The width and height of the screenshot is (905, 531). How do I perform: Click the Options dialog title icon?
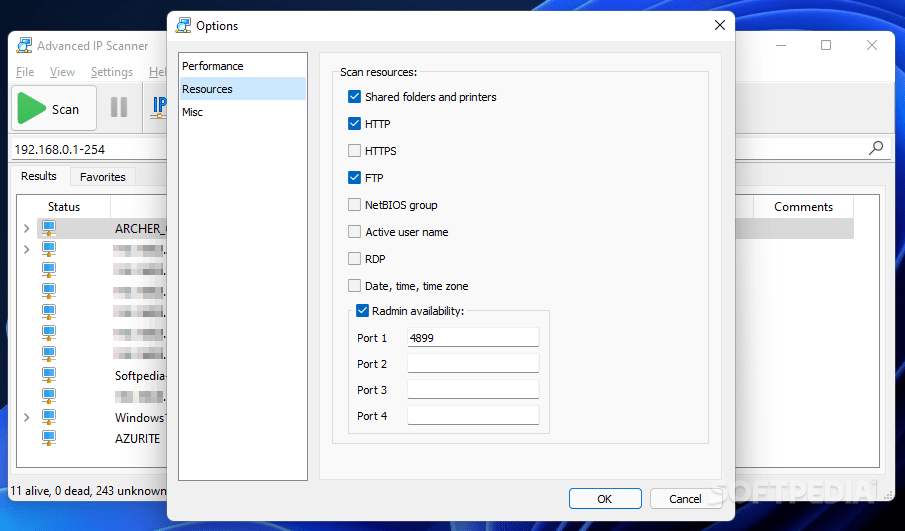click(184, 25)
